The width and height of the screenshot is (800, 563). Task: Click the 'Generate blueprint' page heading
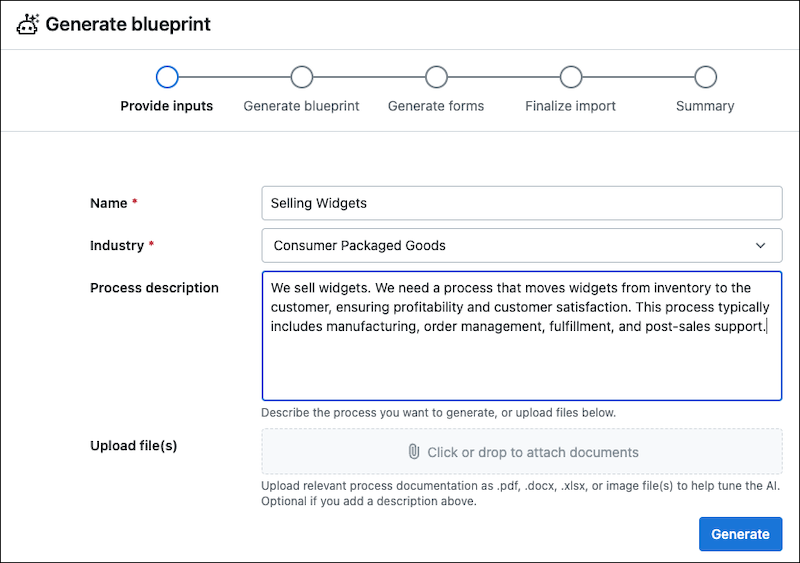pos(128,24)
